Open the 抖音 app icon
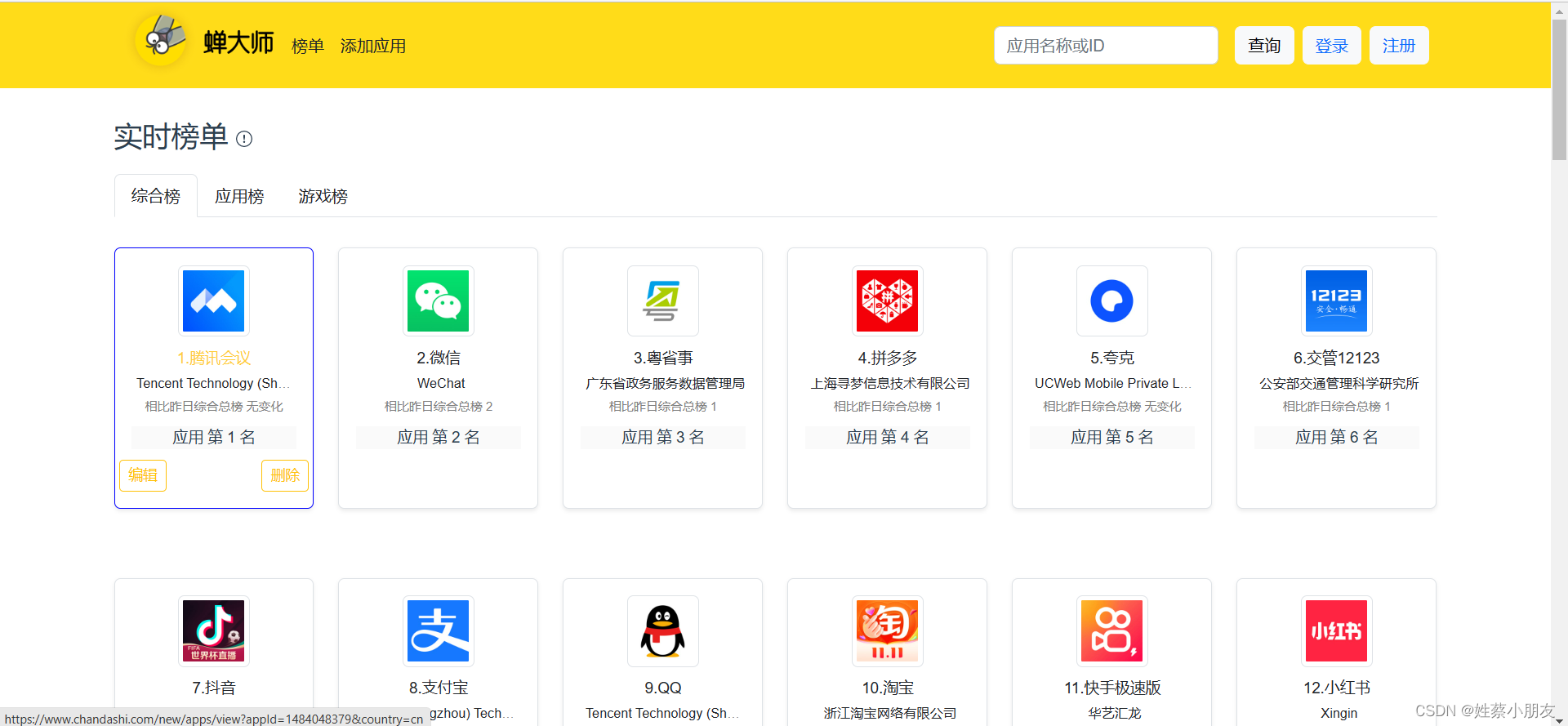 pyautogui.click(x=214, y=630)
